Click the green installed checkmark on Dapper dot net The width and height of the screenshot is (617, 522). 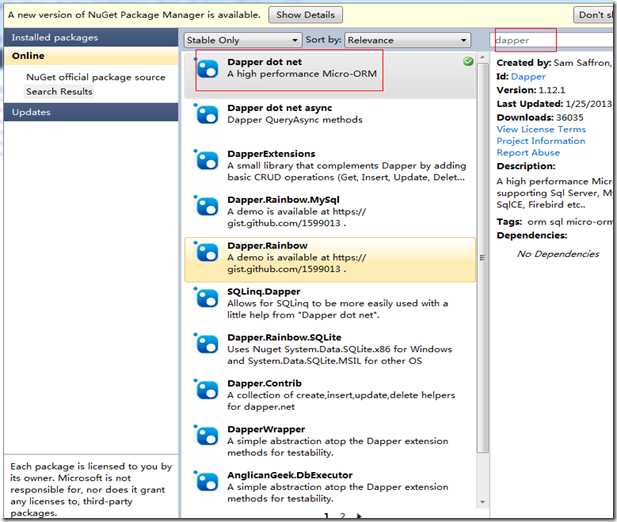pyautogui.click(x=468, y=61)
